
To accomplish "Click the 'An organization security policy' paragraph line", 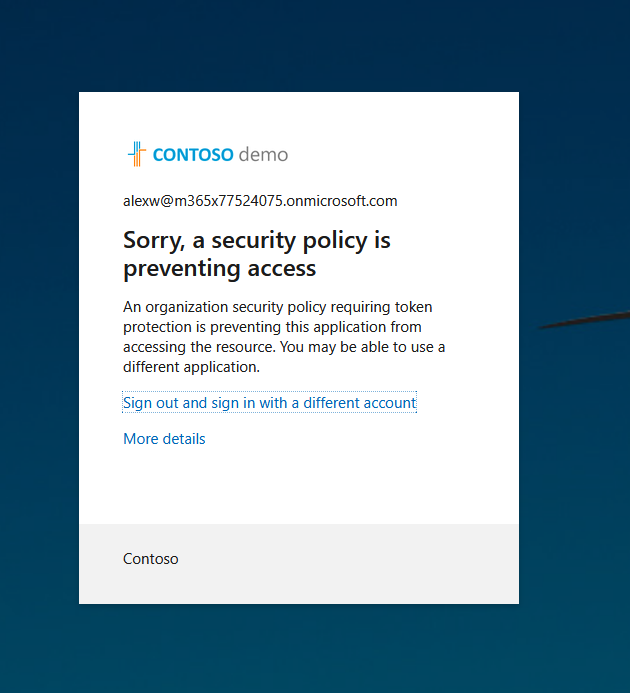I will (x=277, y=307).
